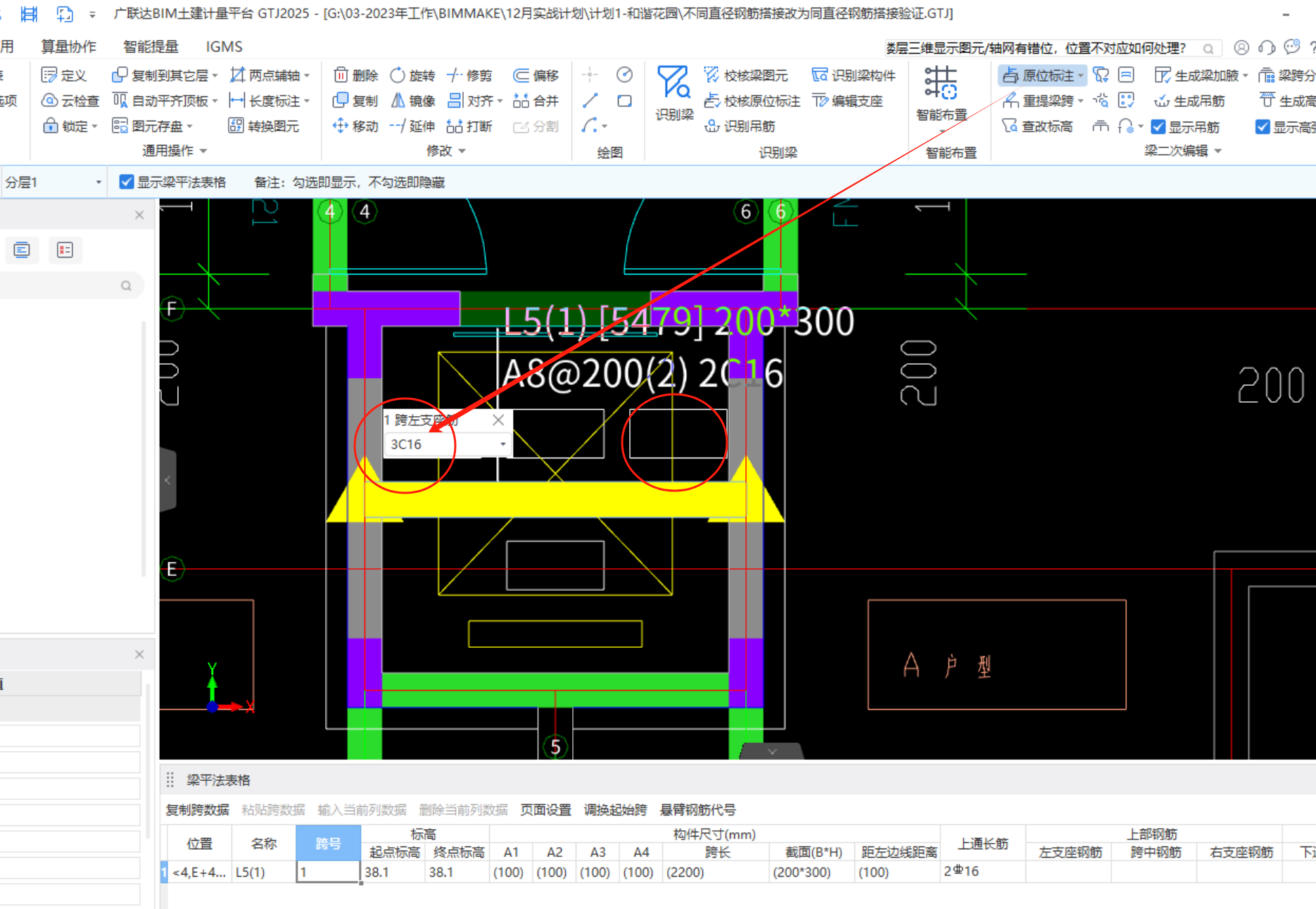Select the 2⏀16 上通长筋 table cell

983,872
